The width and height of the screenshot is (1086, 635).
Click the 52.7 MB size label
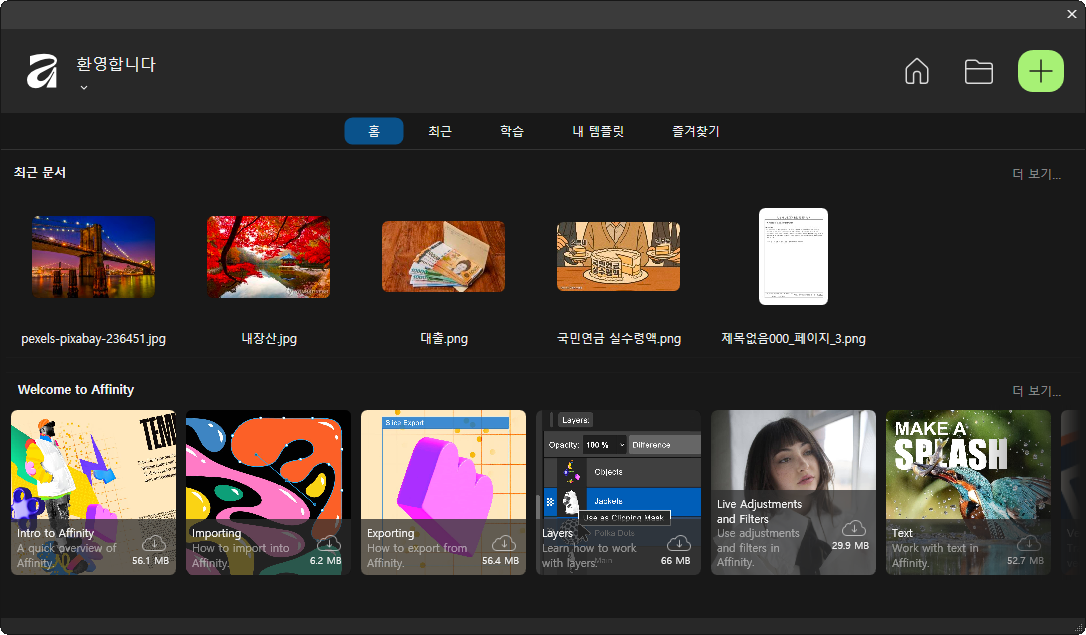[x=1025, y=561]
